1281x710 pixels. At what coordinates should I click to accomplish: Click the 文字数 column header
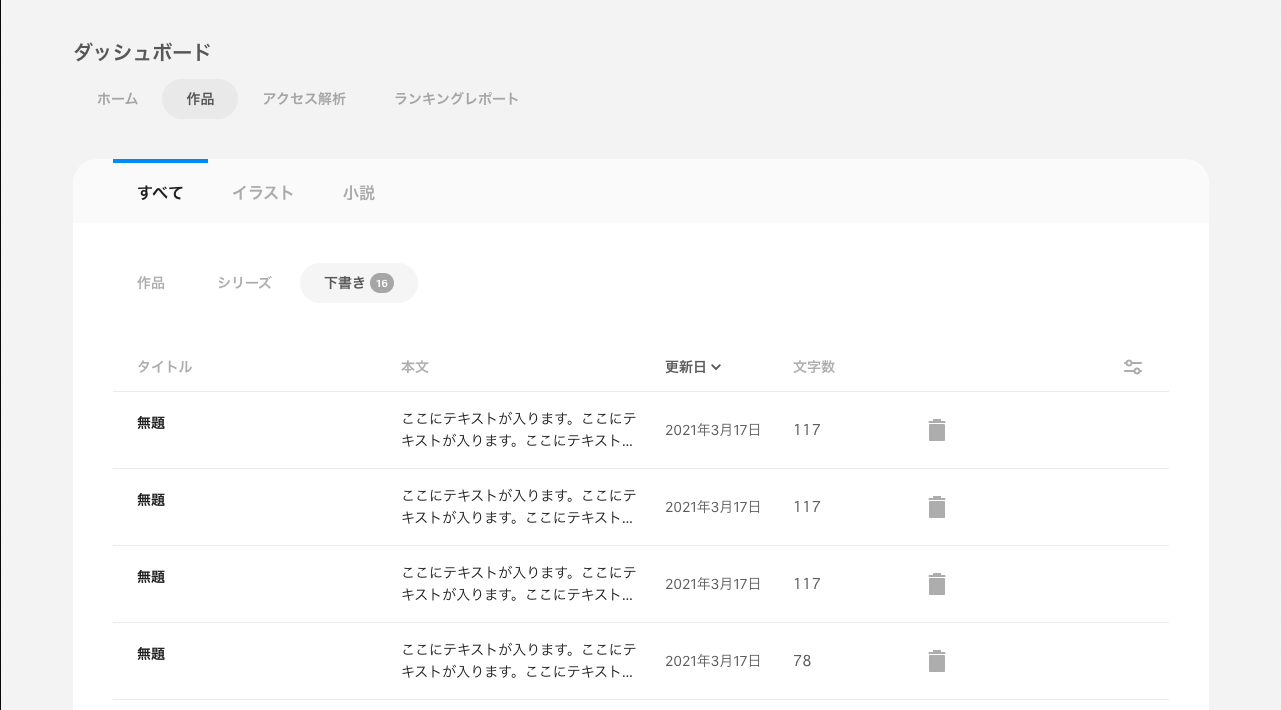pos(814,367)
